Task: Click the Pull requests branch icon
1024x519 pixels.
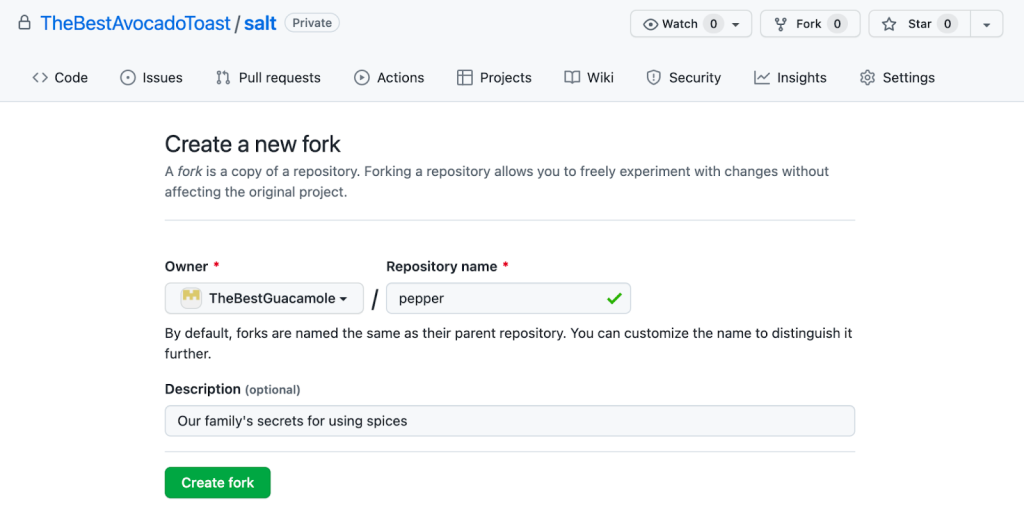Action: pos(223,78)
